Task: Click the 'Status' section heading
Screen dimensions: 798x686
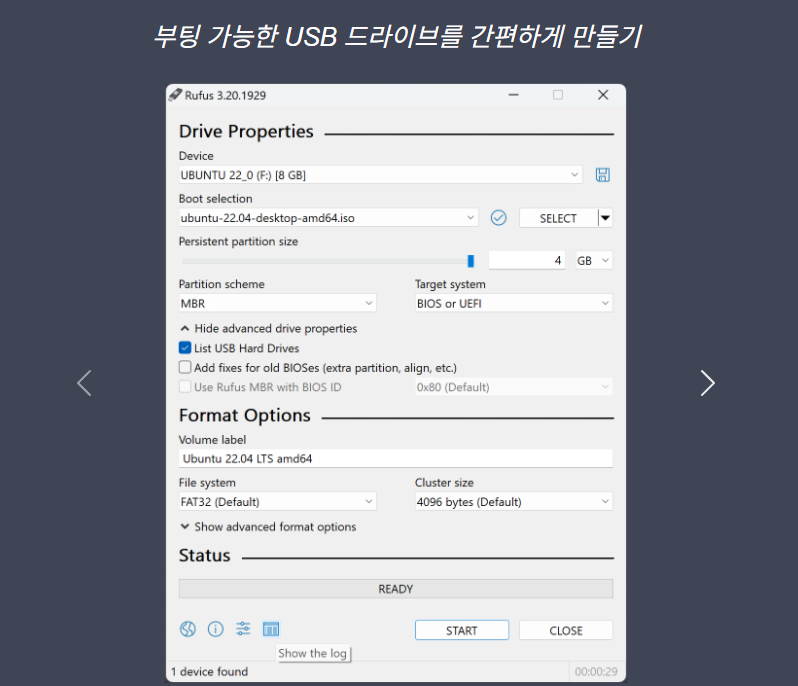Action: (205, 556)
